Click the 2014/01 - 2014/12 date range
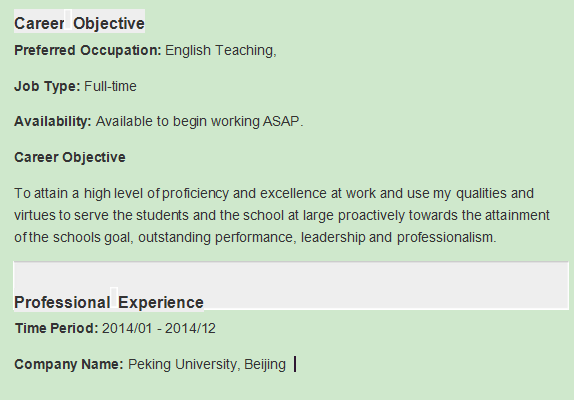This screenshot has width=574, height=400. pos(159,328)
